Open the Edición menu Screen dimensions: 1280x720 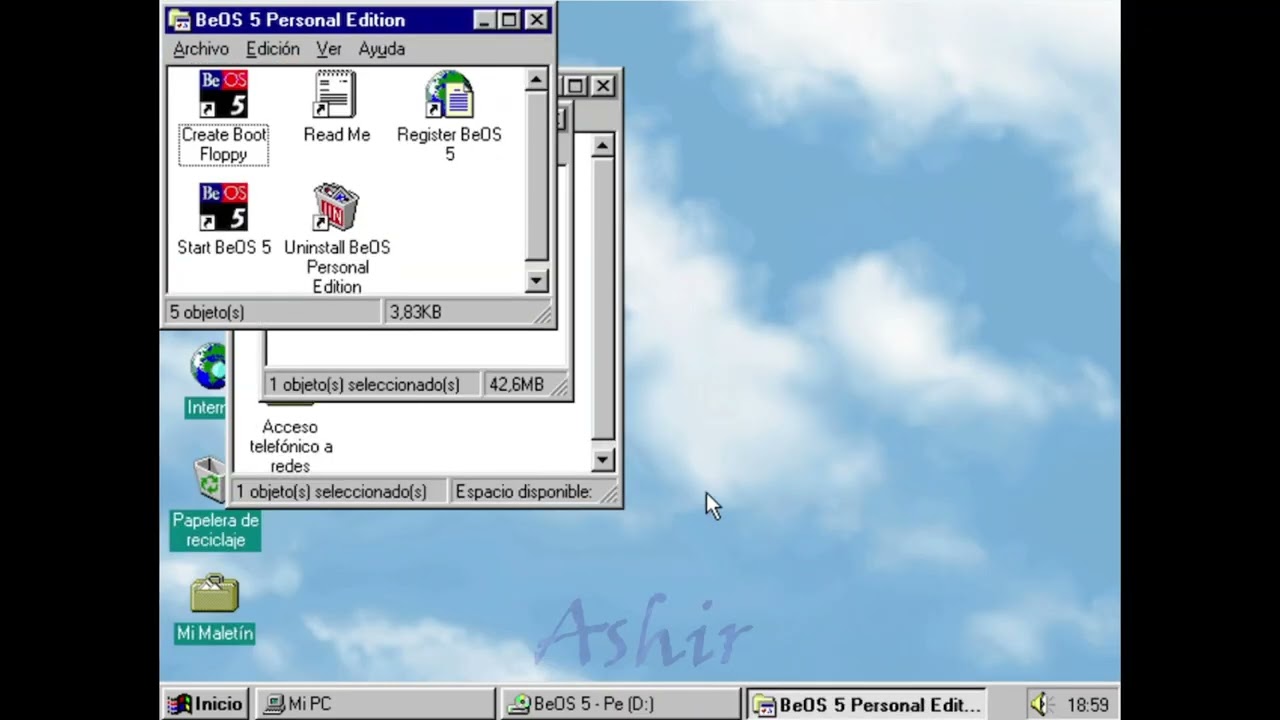273,49
